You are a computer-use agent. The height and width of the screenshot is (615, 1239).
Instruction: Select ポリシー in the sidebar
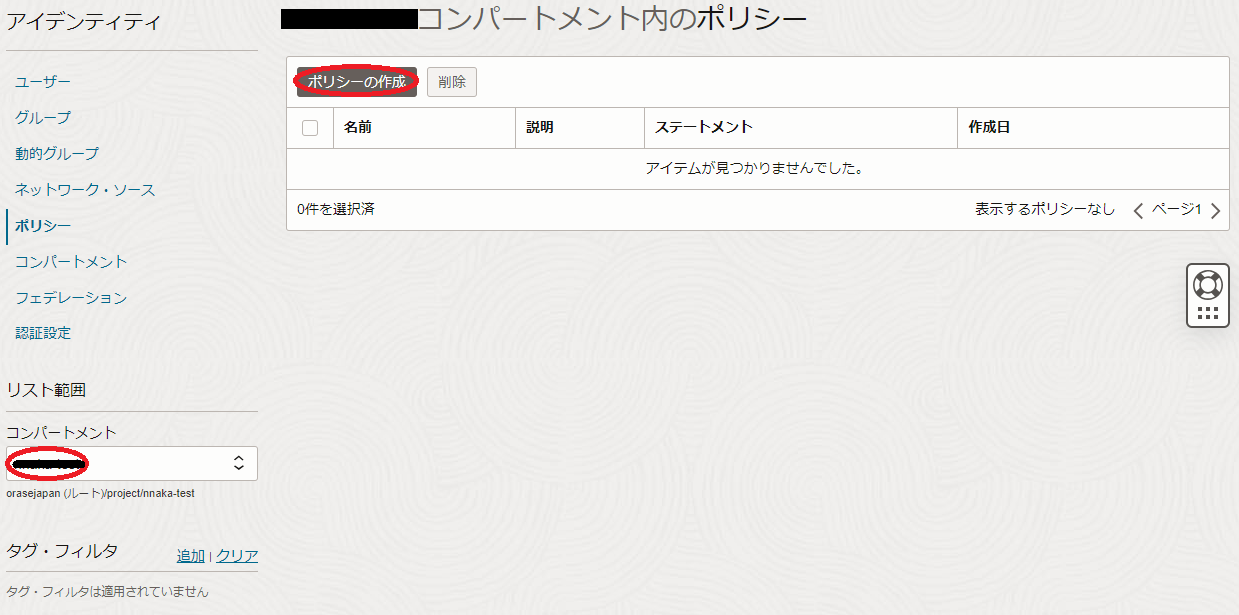[43, 225]
